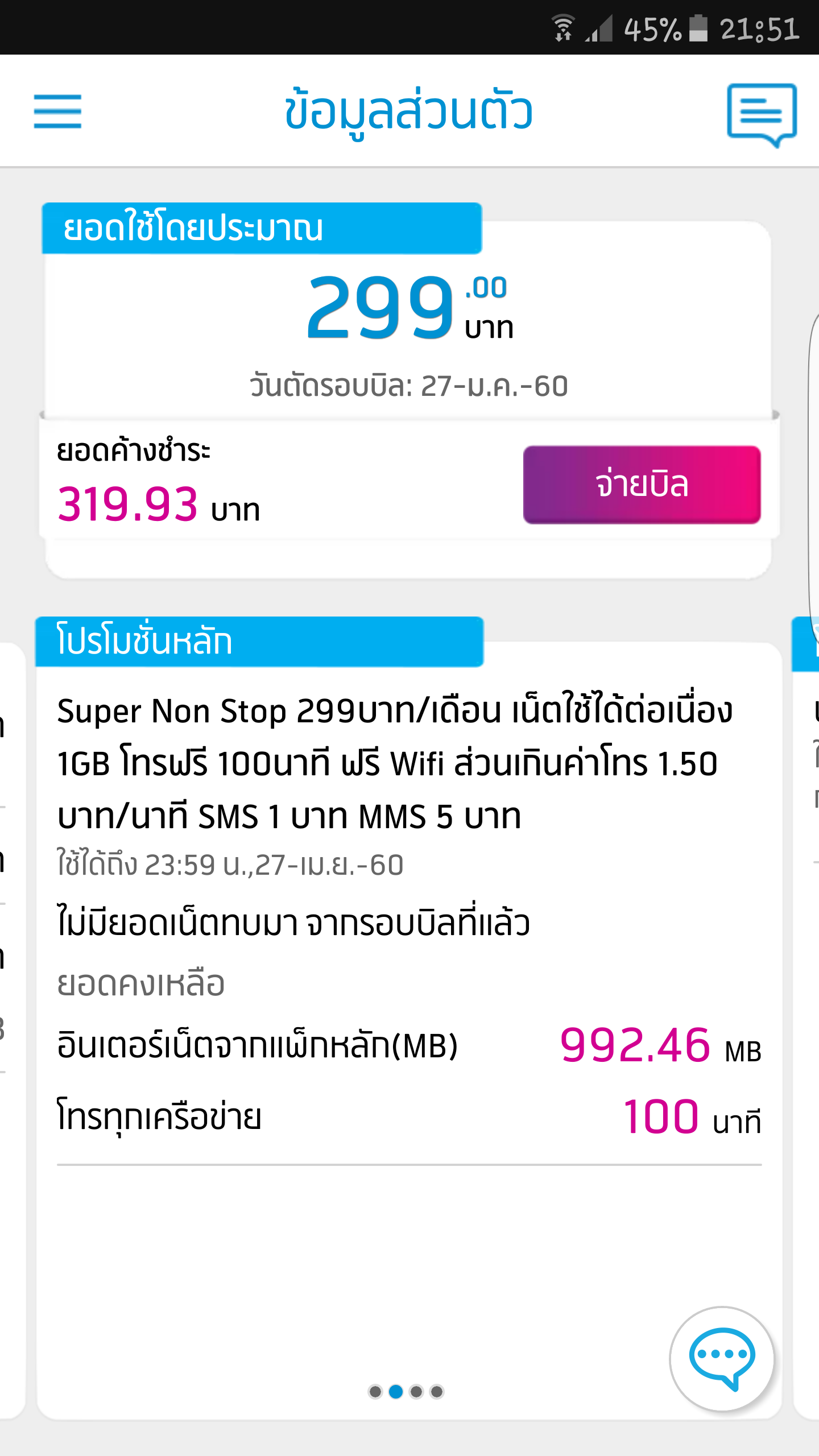Screen dimensions: 819x1456
Task: Select the fourth carousel page dot
Action: [x=437, y=1391]
